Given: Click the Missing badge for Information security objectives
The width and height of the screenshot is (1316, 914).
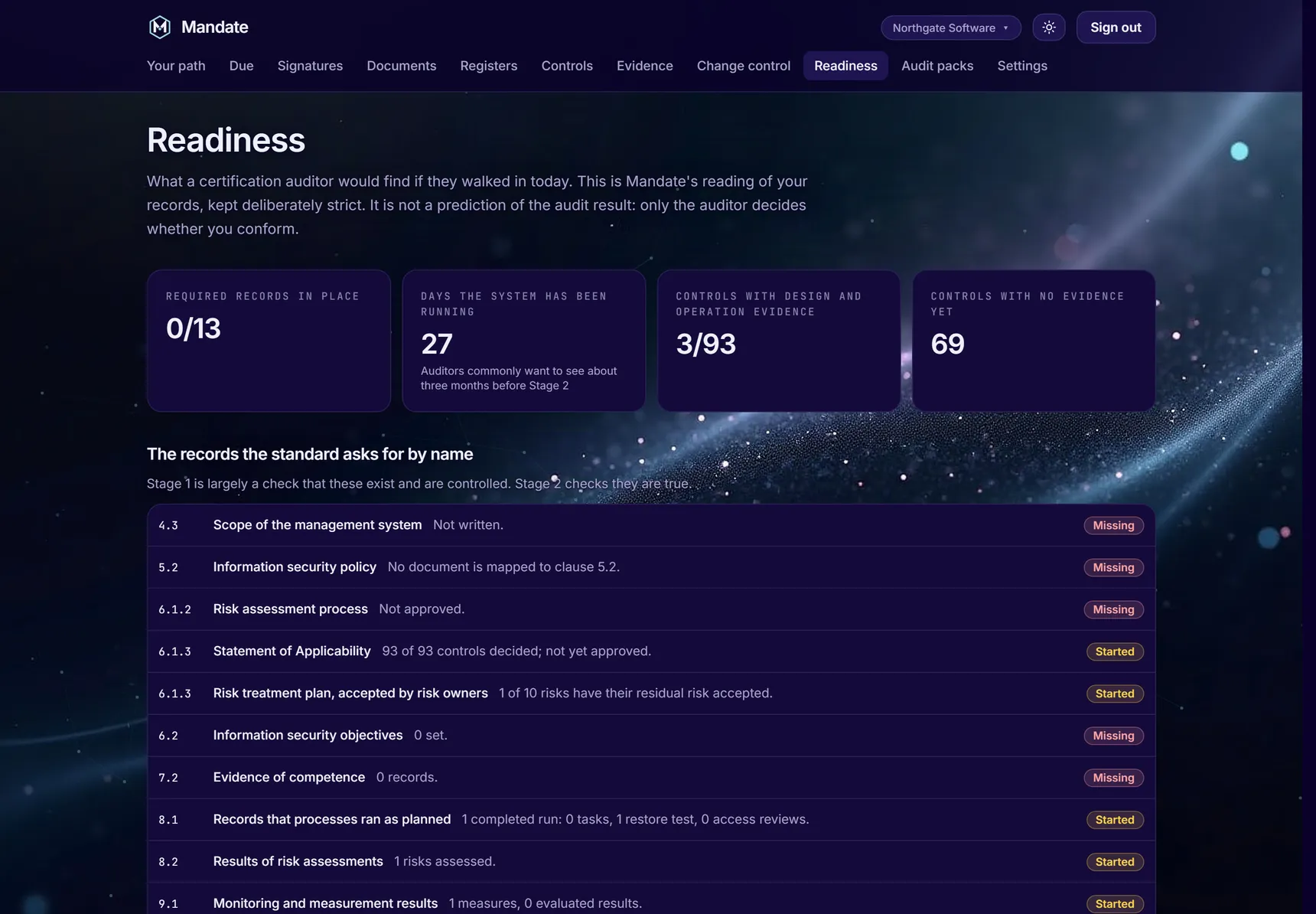Looking at the screenshot, I should 1113,736.
